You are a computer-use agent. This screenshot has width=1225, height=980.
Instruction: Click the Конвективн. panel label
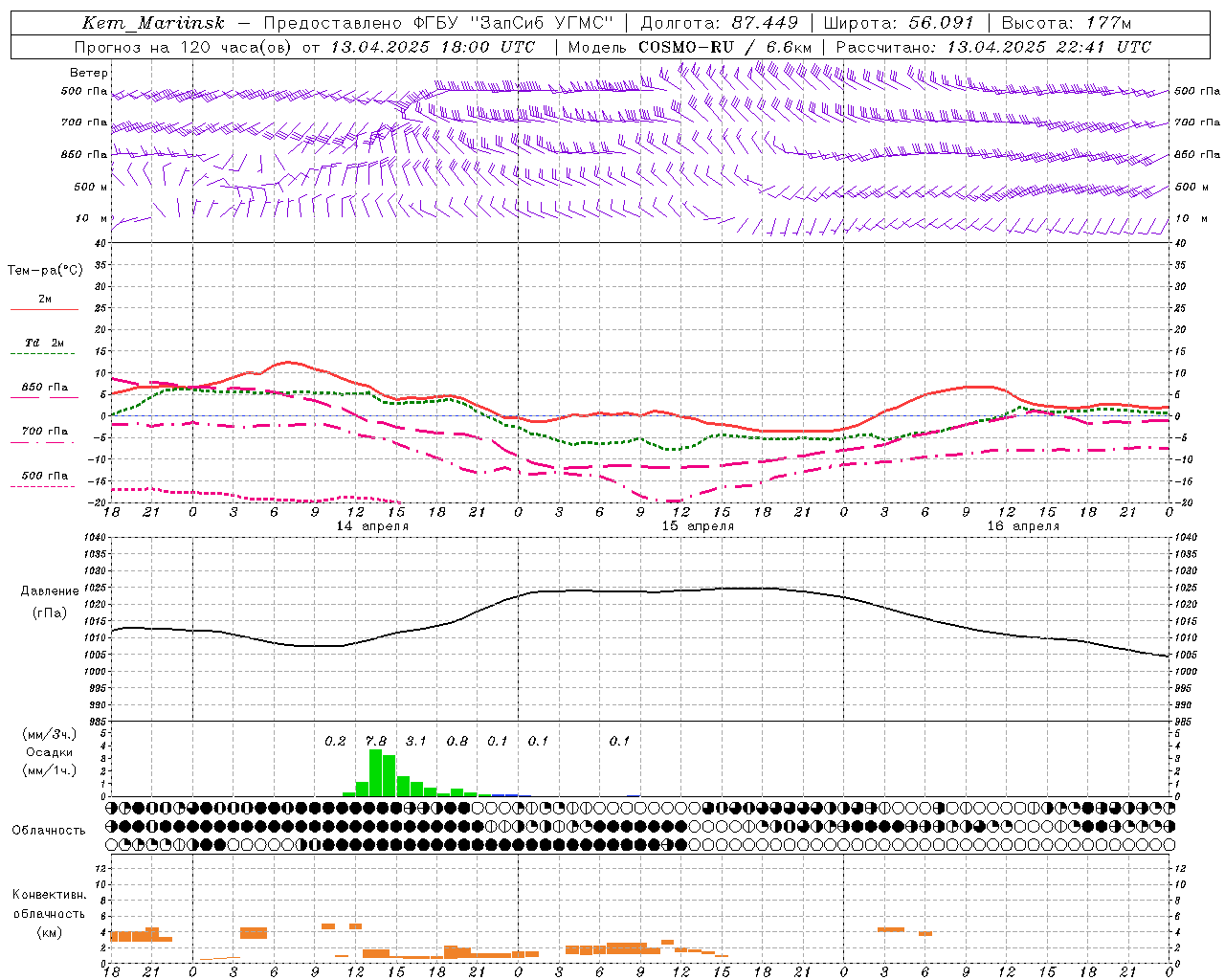pos(50,895)
